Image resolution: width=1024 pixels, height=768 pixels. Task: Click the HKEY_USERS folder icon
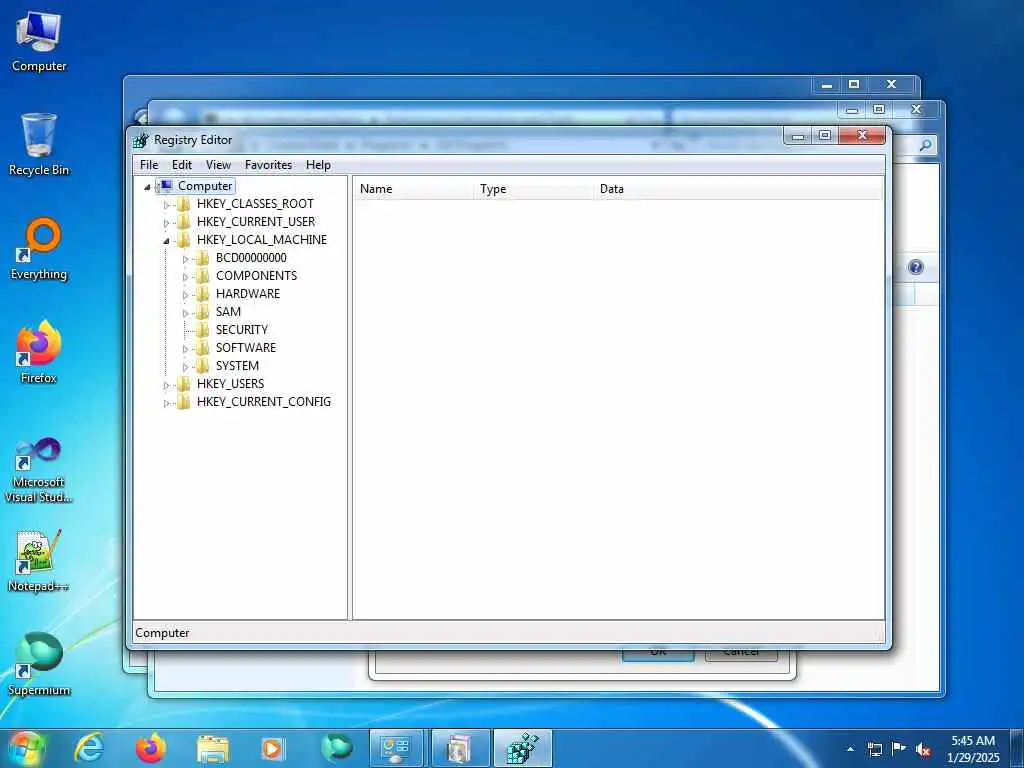click(x=184, y=383)
